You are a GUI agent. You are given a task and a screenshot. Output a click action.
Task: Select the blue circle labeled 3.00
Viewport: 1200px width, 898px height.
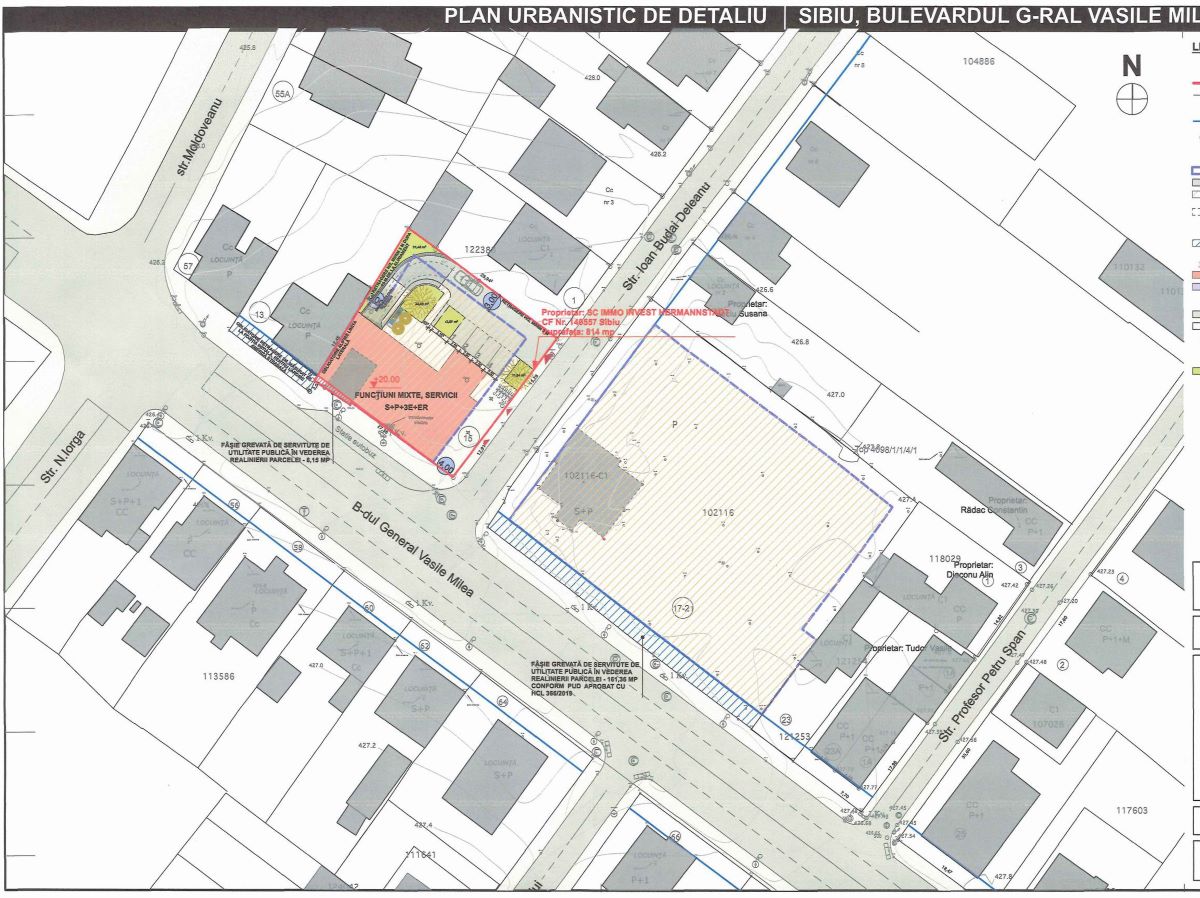(490, 300)
